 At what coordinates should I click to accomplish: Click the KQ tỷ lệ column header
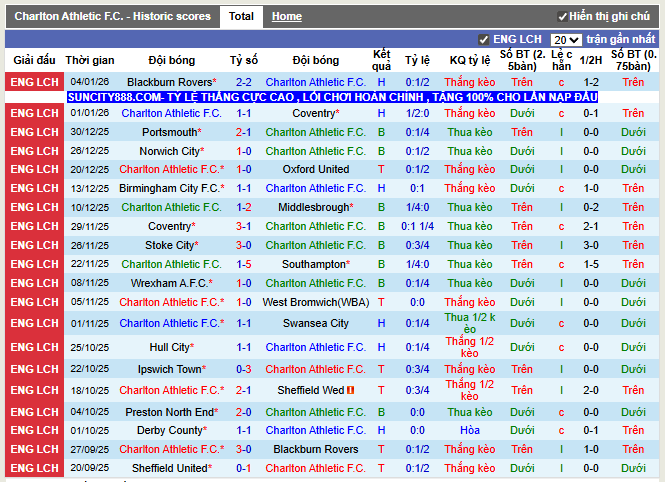[x=469, y=60]
